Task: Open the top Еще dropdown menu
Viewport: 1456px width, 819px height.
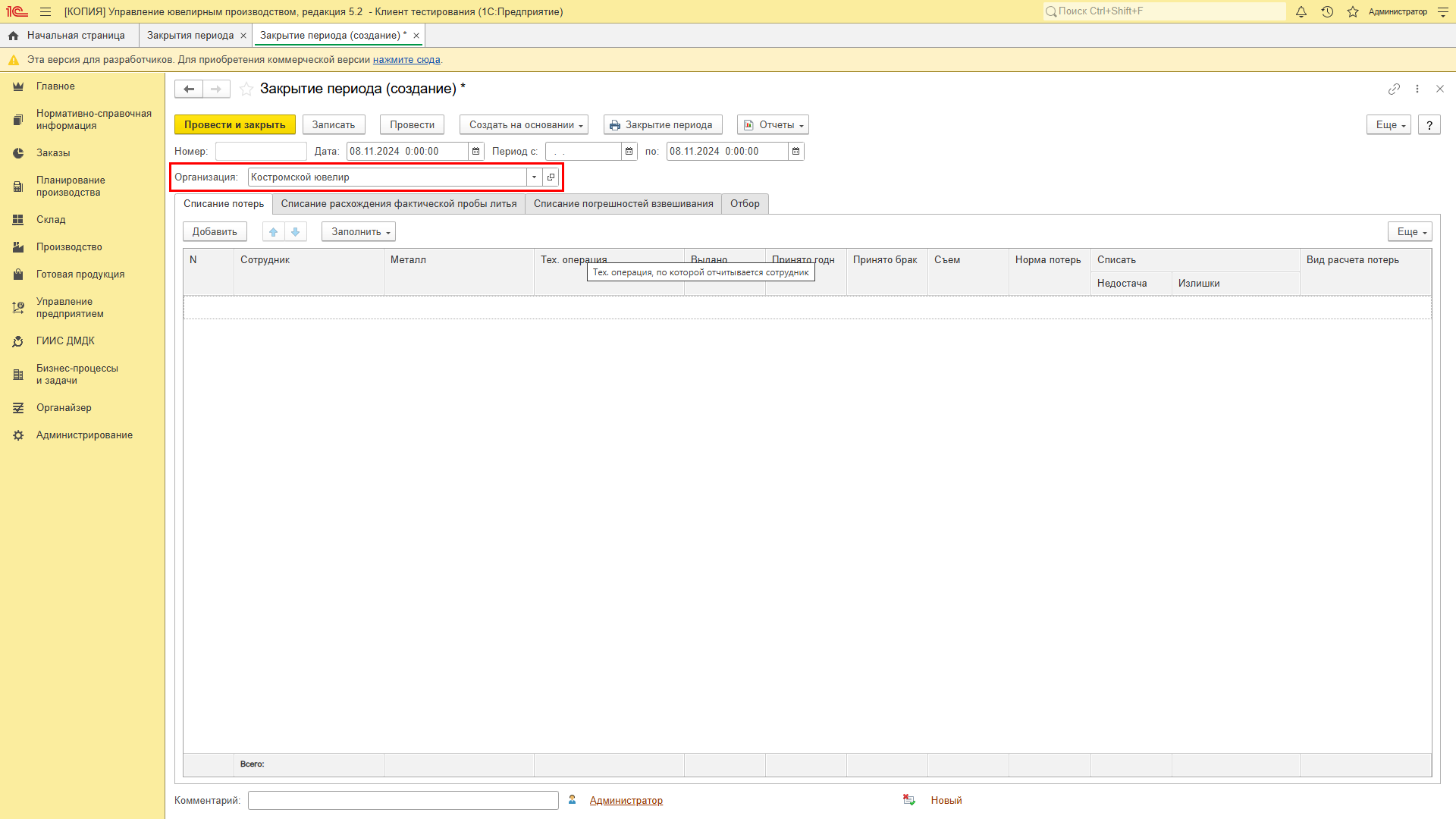Action: click(1389, 125)
